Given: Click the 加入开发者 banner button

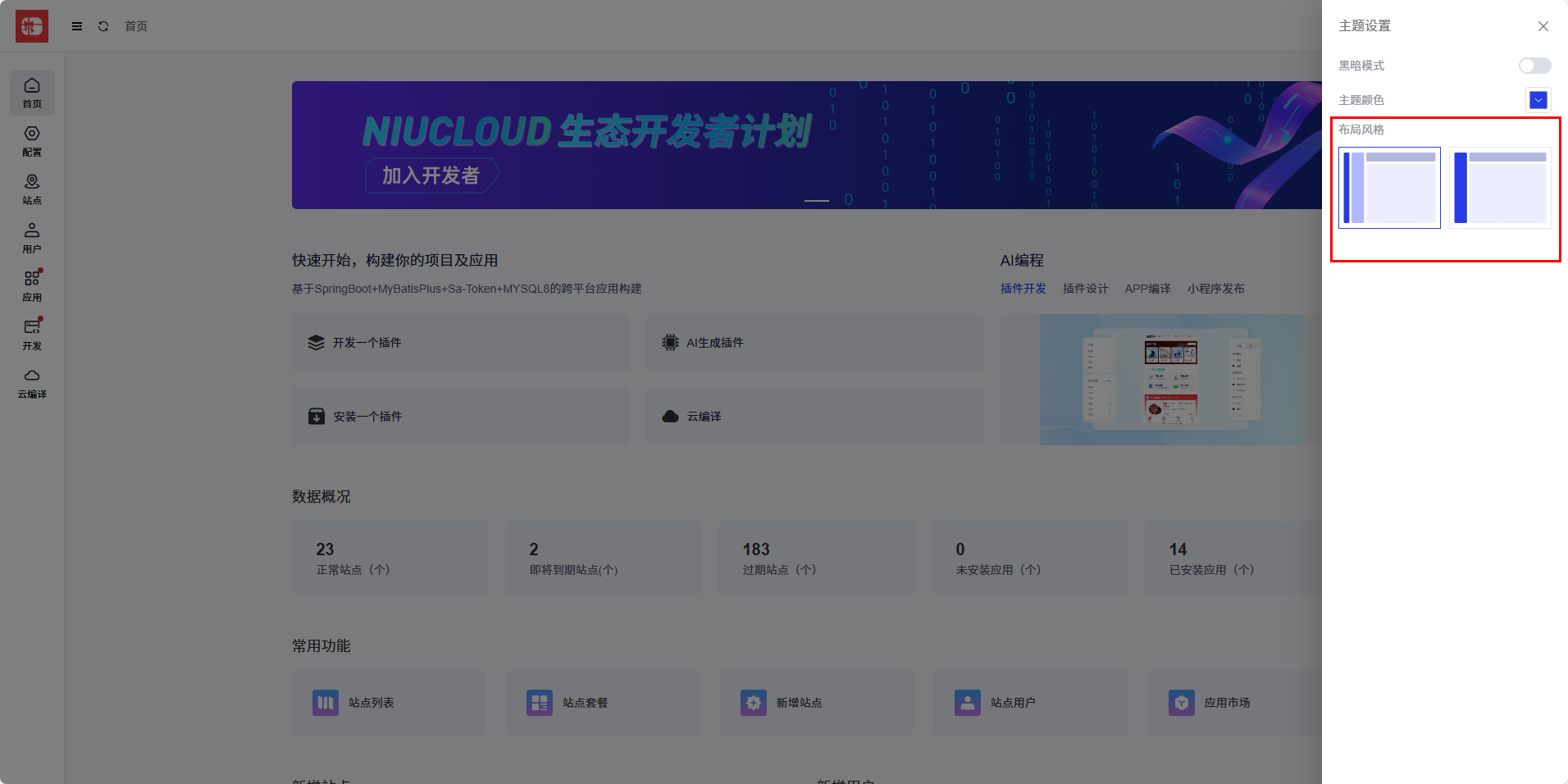Looking at the screenshot, I should click(x=431, y=175).
